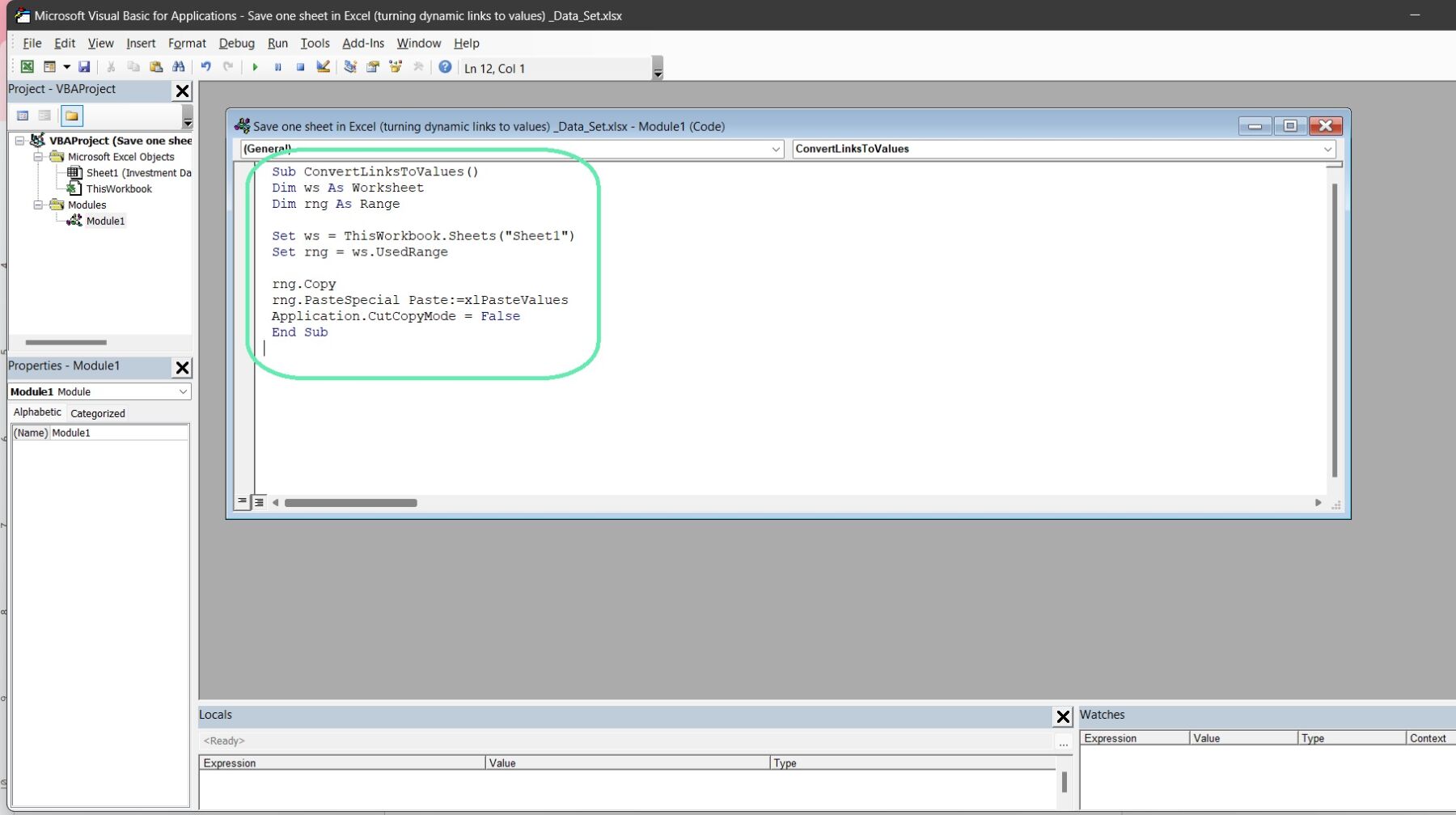The height and width of the screenshot is (815, 1456).
Task: Open Object Browser toolbar icon
Action: pyautogui.click(x=396, y=67)
